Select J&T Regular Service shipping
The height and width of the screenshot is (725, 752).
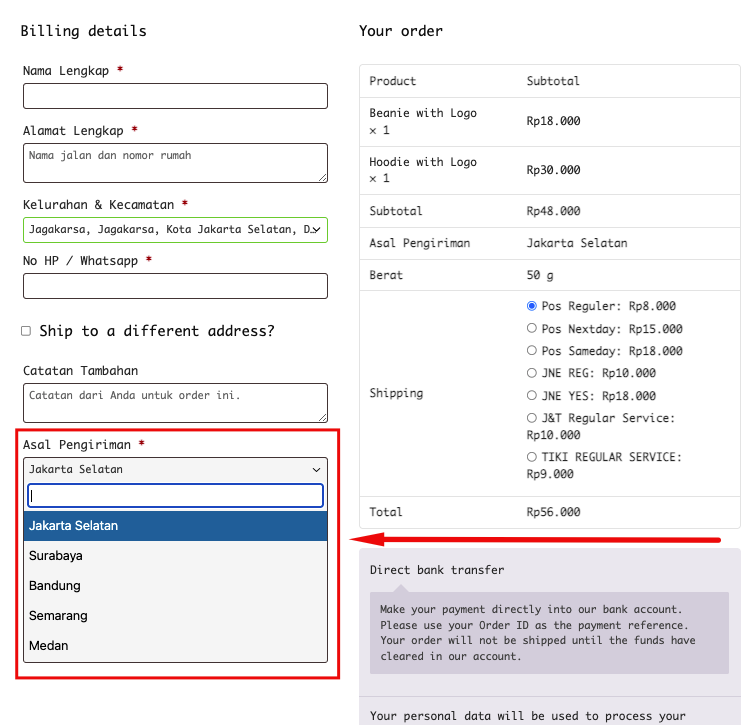click(x=532, y=418)
